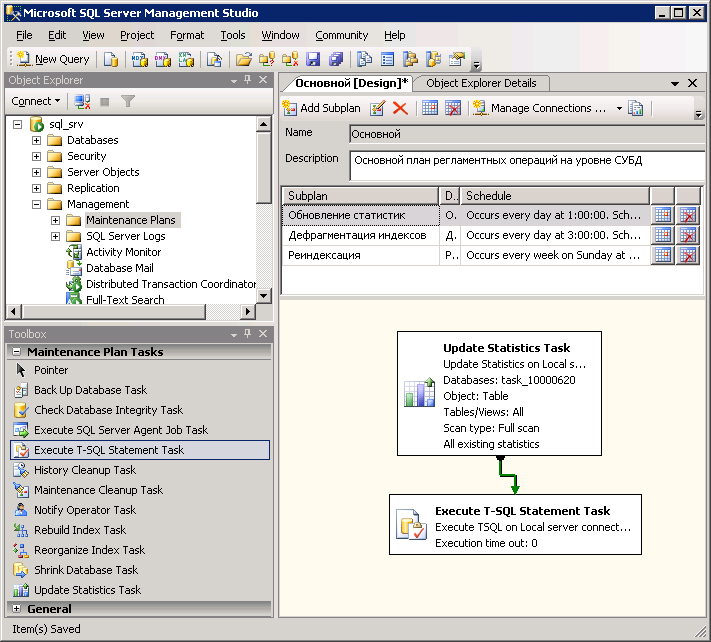Click Object Explorer filter funnel icon
This screenshot has width=711, height=642.
[128, 101]
